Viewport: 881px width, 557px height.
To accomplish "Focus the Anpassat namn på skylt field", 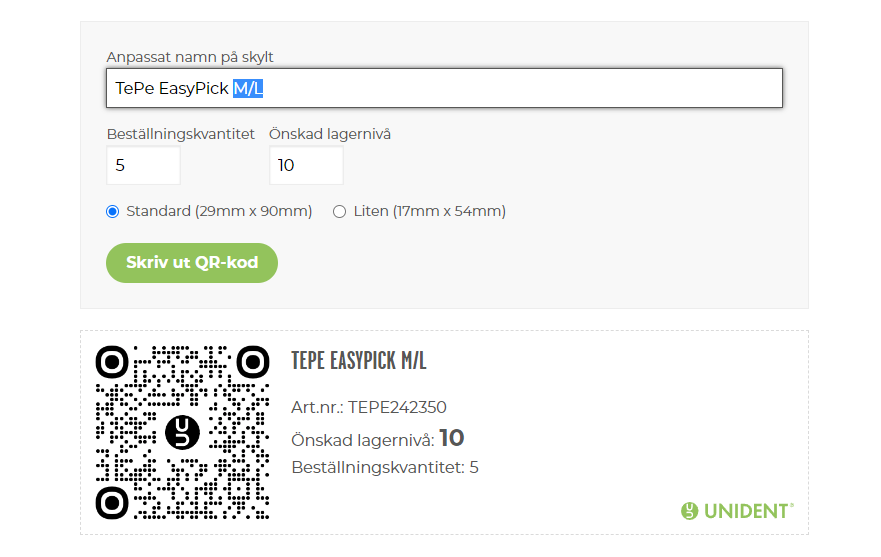I will pyautogui.click(x=444, y=88).
